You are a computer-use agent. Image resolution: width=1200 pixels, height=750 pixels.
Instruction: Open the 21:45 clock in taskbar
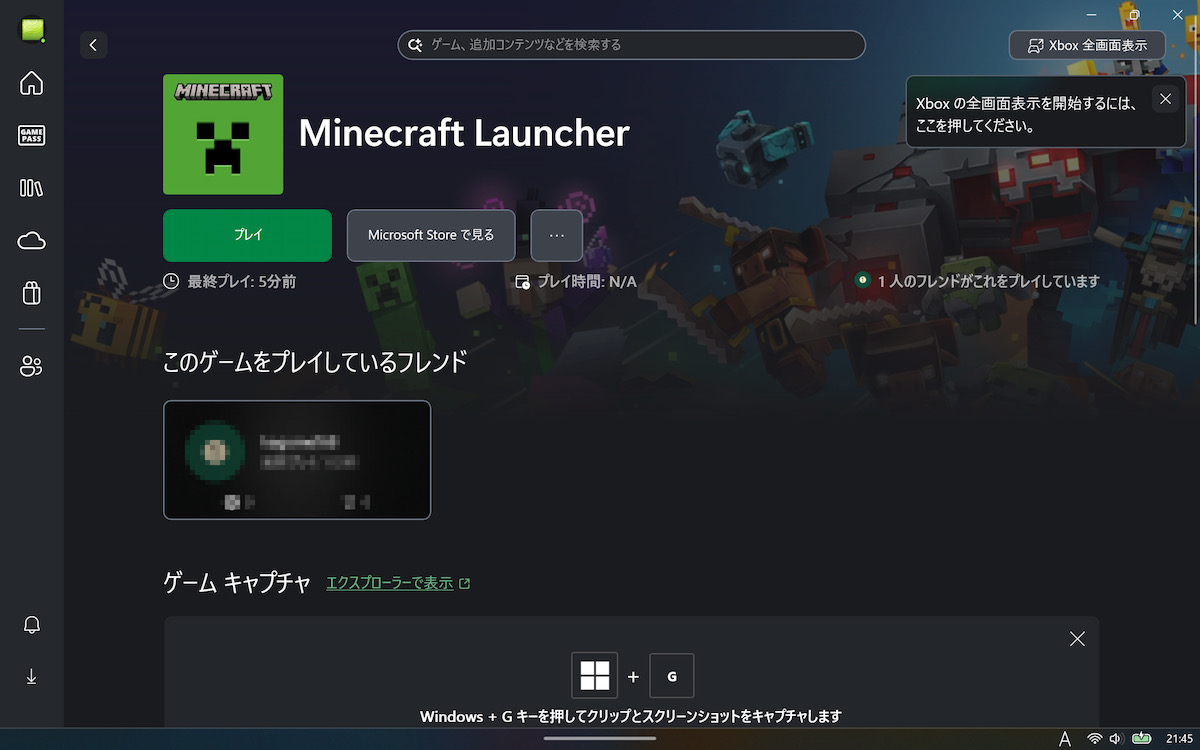click(x=1180, y=738)
